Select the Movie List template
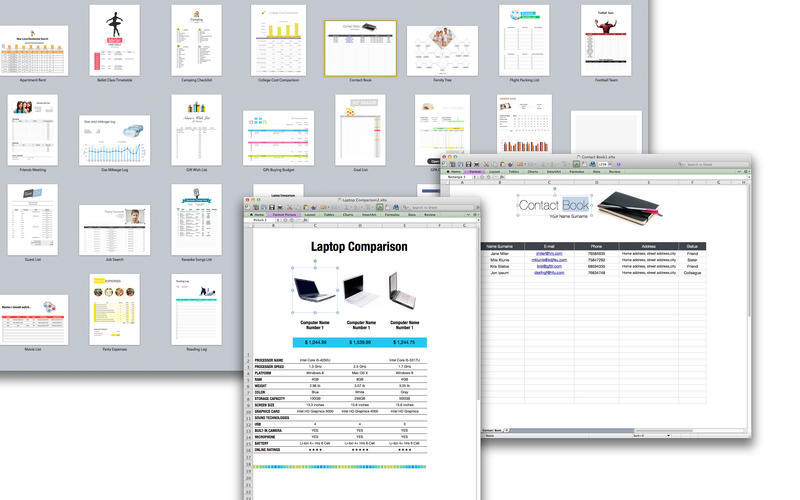This screenshot has width=800, height=500. coord(33,320)
